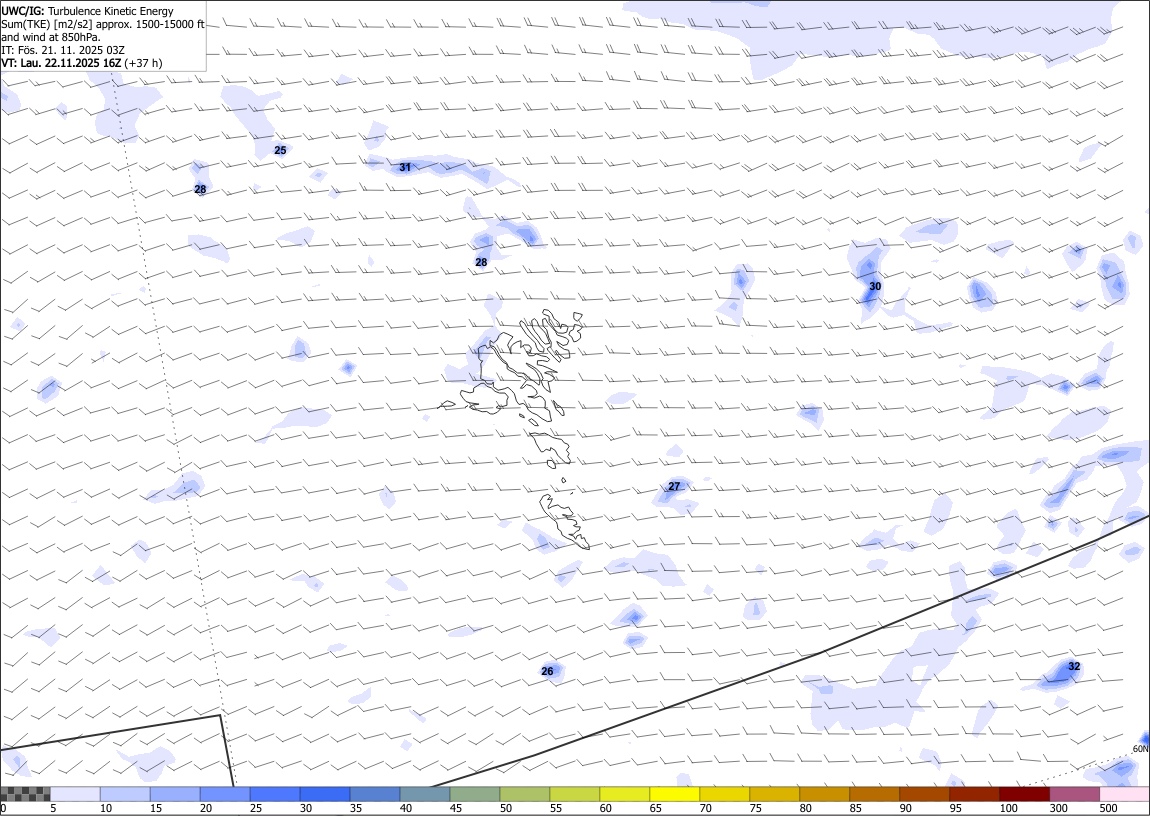Click the checkered 0–5 swatch in color scale
Image resolution: width=1150 pixels, height=816 pixels.
(x=26, y=794)
